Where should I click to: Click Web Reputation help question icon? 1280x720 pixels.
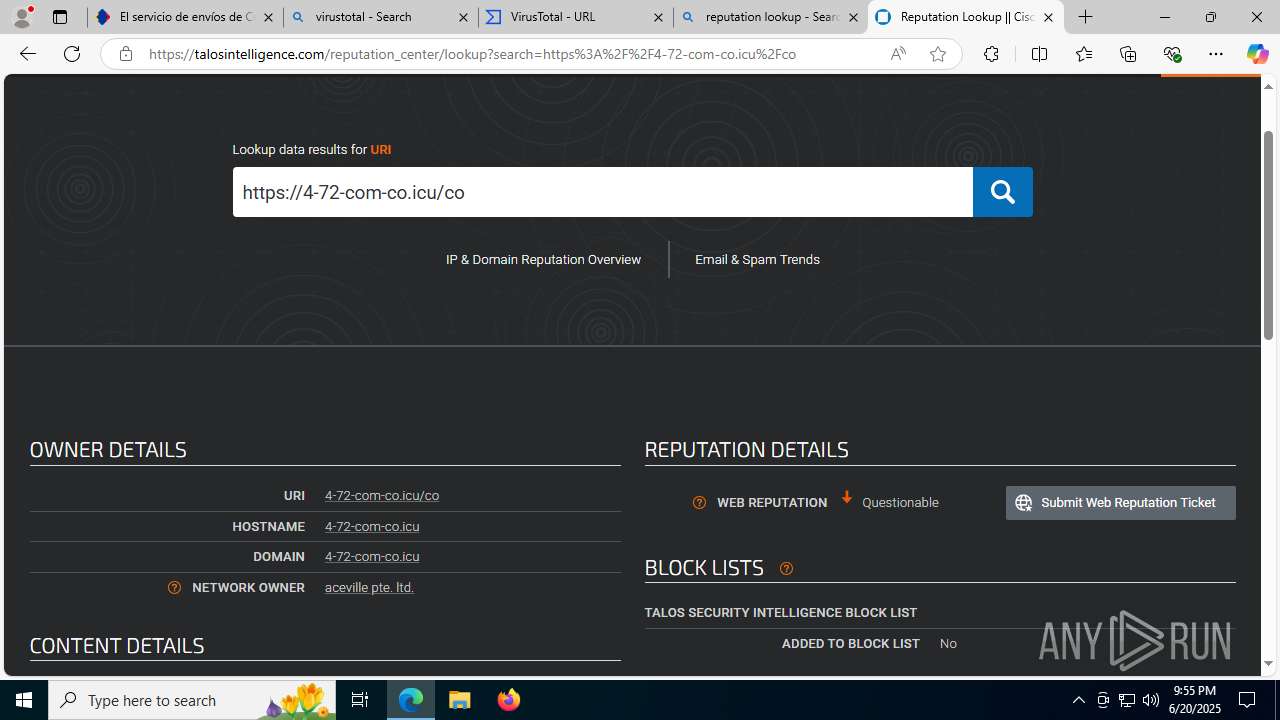699,503
